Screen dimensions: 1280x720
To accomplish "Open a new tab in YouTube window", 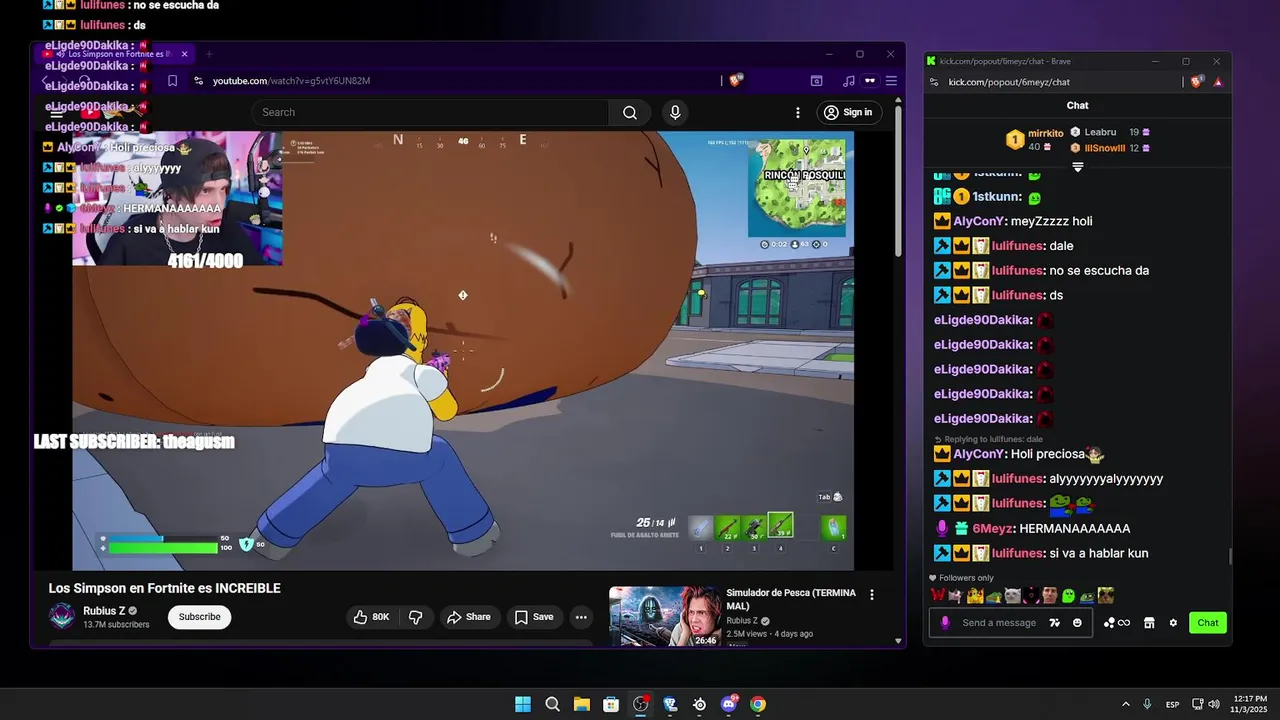I will coord(209,54).
